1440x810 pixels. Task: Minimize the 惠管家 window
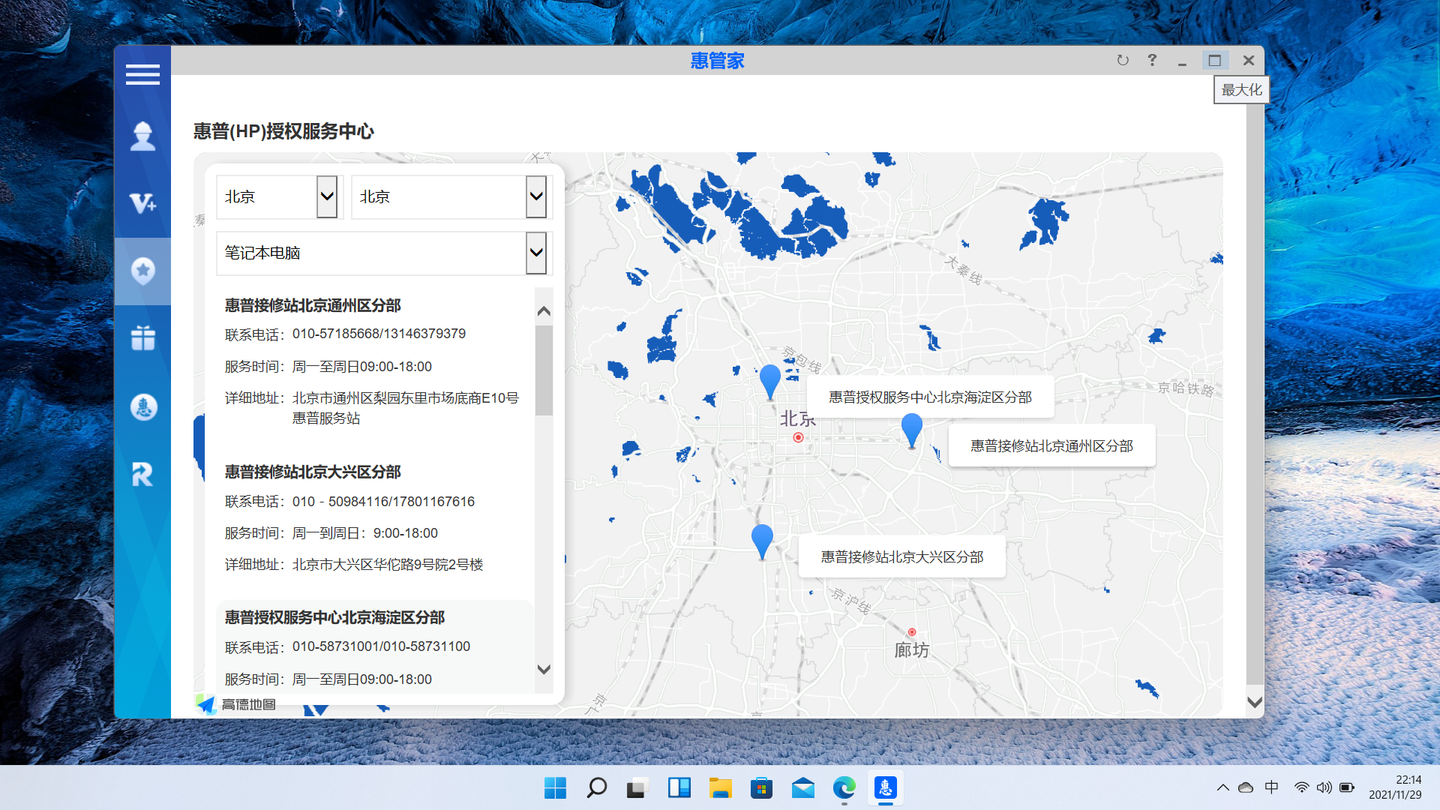[1182, 62]
